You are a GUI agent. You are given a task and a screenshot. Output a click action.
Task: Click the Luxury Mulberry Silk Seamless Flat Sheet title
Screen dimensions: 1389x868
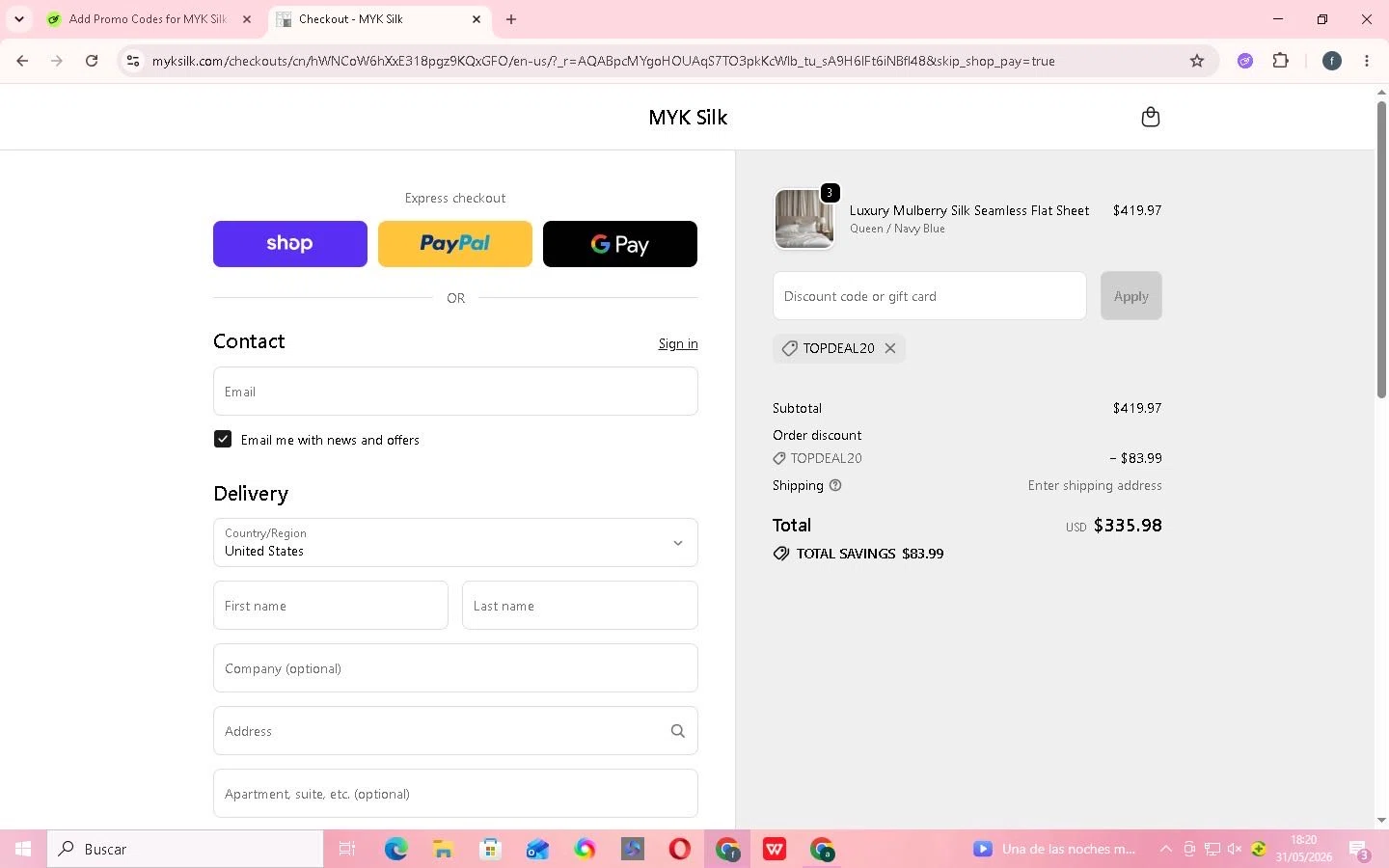pos(969,210)
